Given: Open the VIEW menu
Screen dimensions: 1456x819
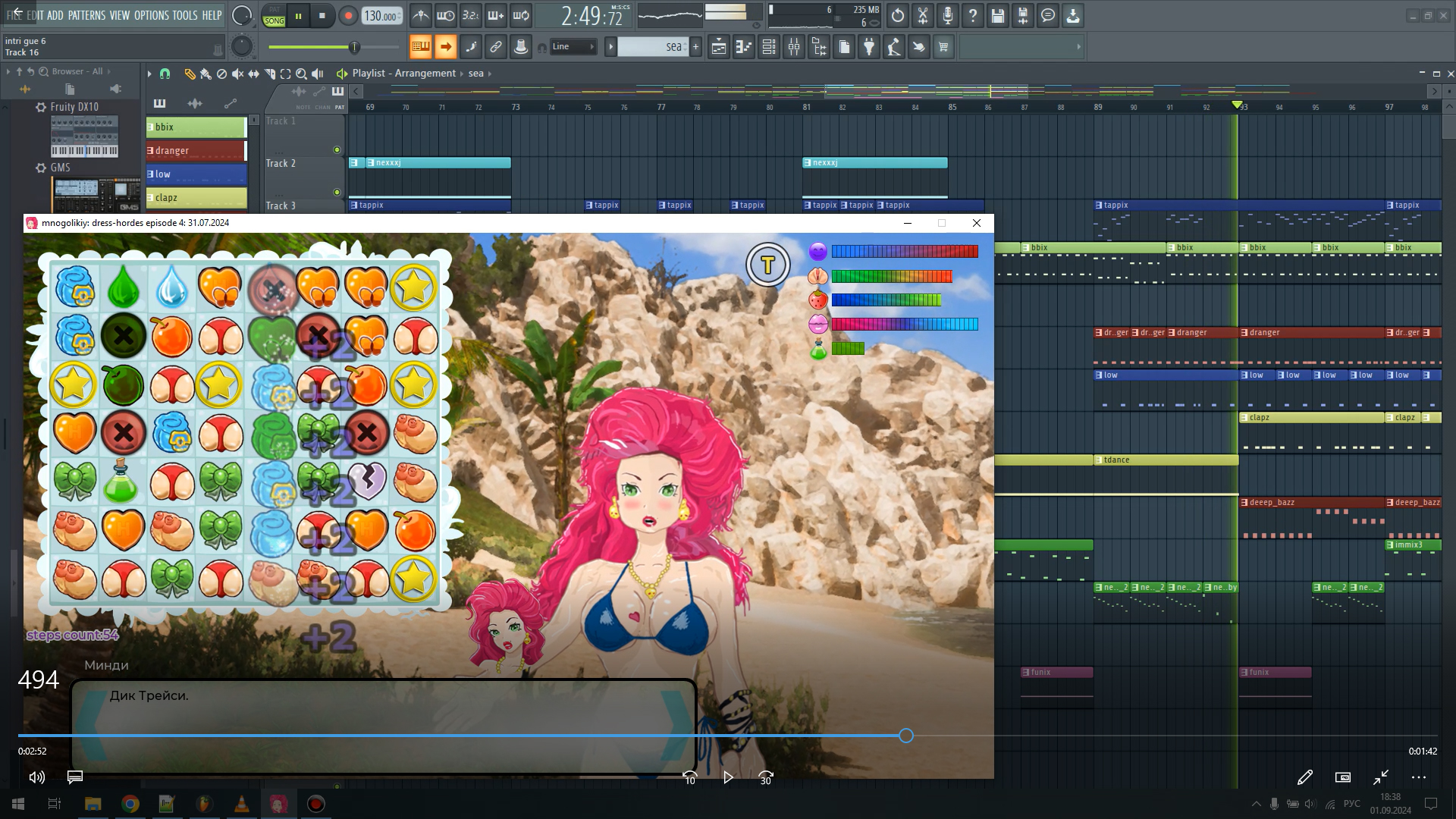Looking at the screenshot, I should [119, 15].
